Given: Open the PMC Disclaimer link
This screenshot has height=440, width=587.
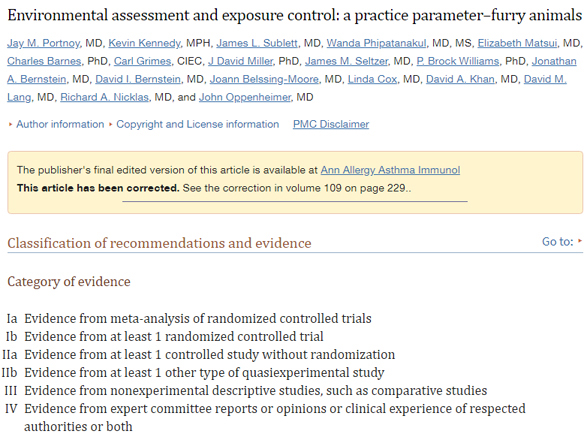Looking at the screenshot, I should [331, 124].
